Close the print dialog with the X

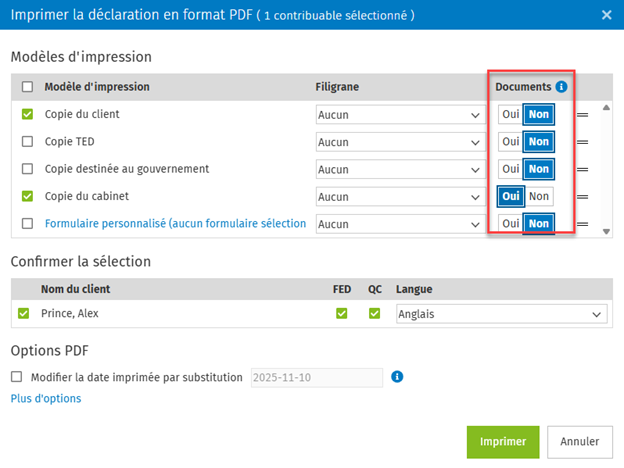[606, 15]
